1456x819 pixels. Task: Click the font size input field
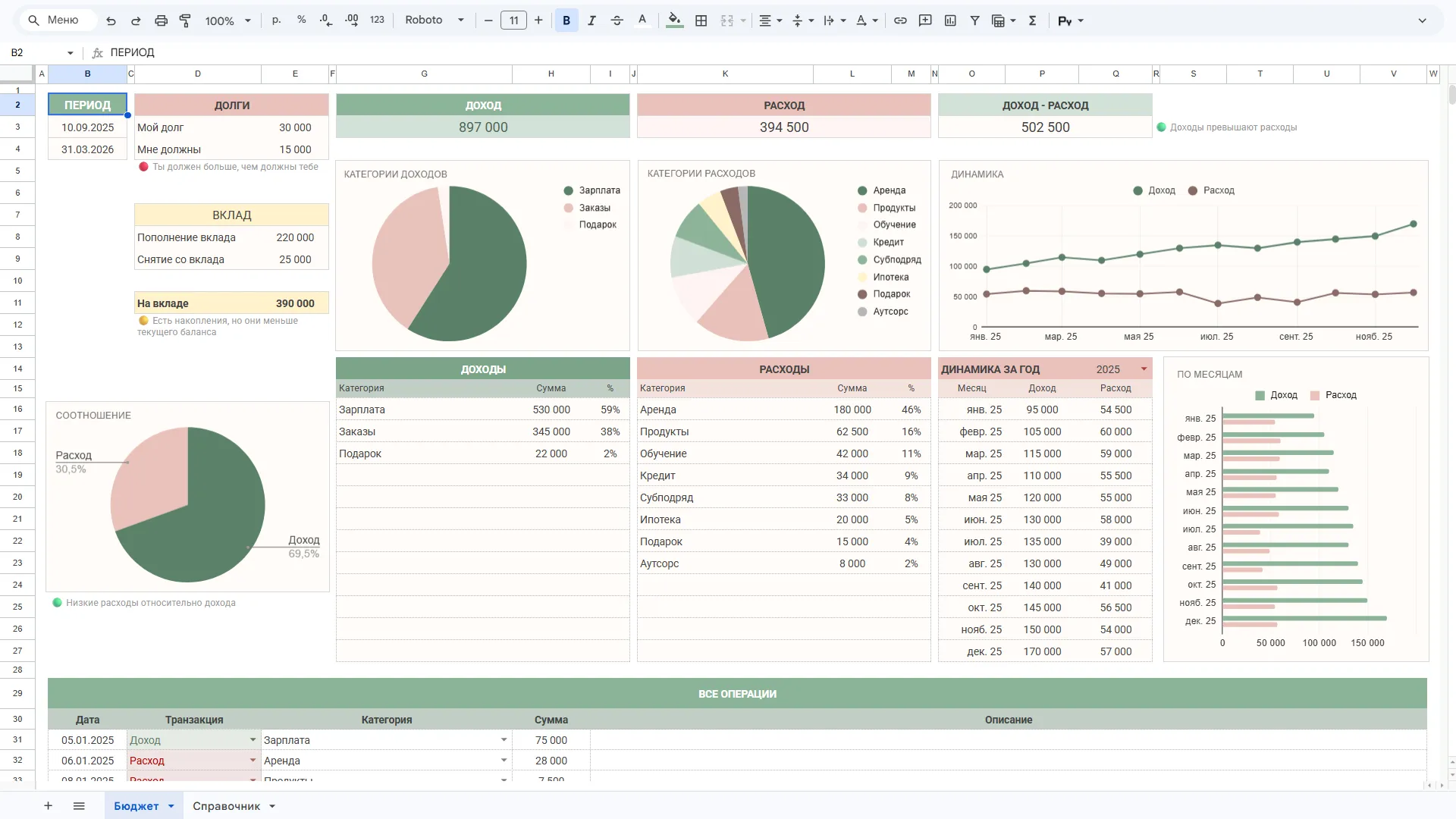point(513,20)
